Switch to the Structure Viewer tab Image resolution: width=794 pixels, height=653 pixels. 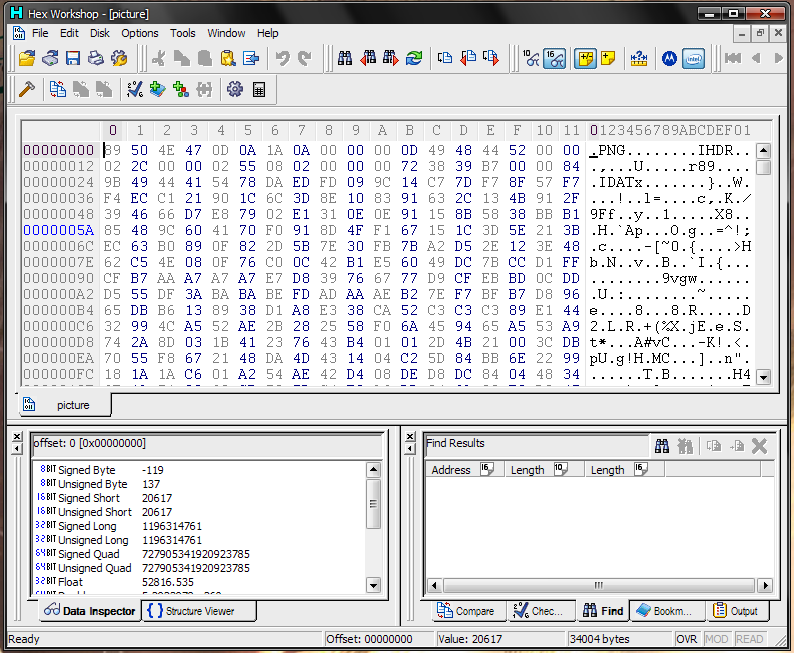(x=199, y=611)
